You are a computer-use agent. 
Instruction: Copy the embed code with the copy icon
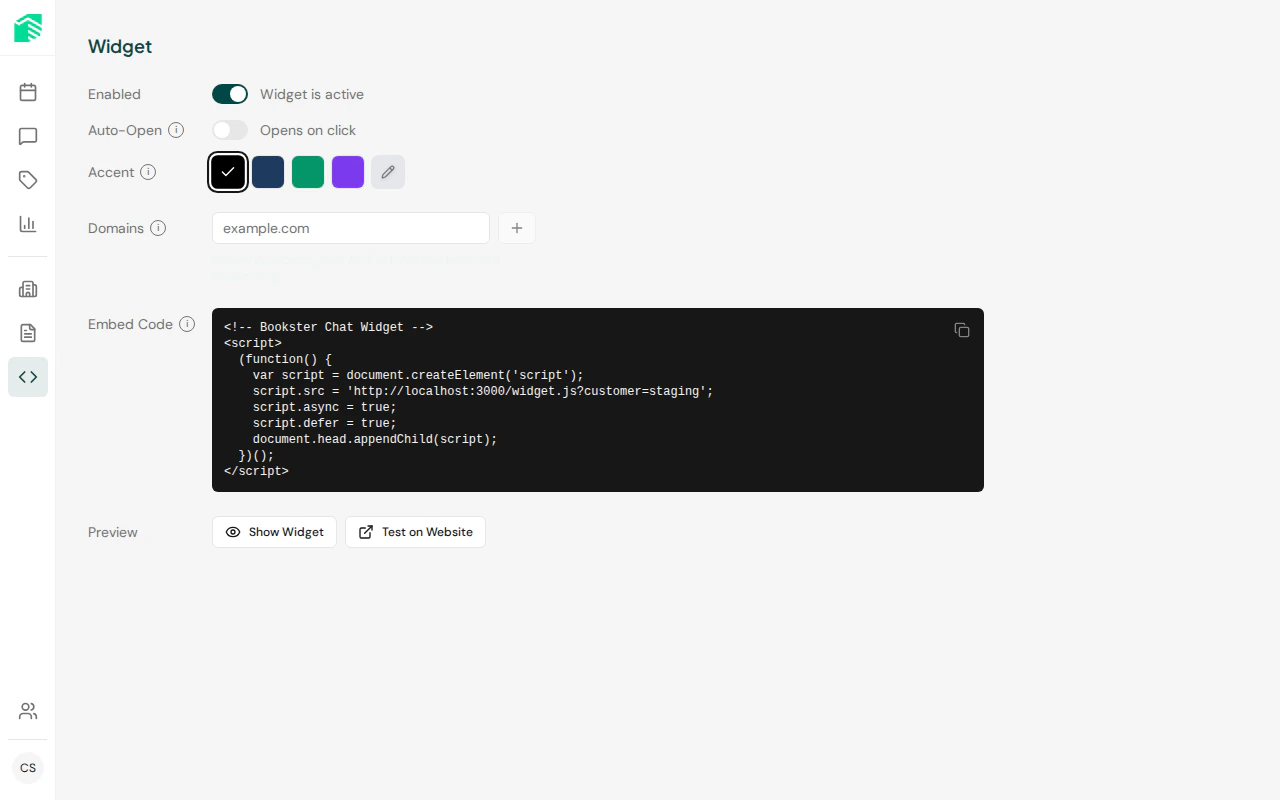click(962, 330)
